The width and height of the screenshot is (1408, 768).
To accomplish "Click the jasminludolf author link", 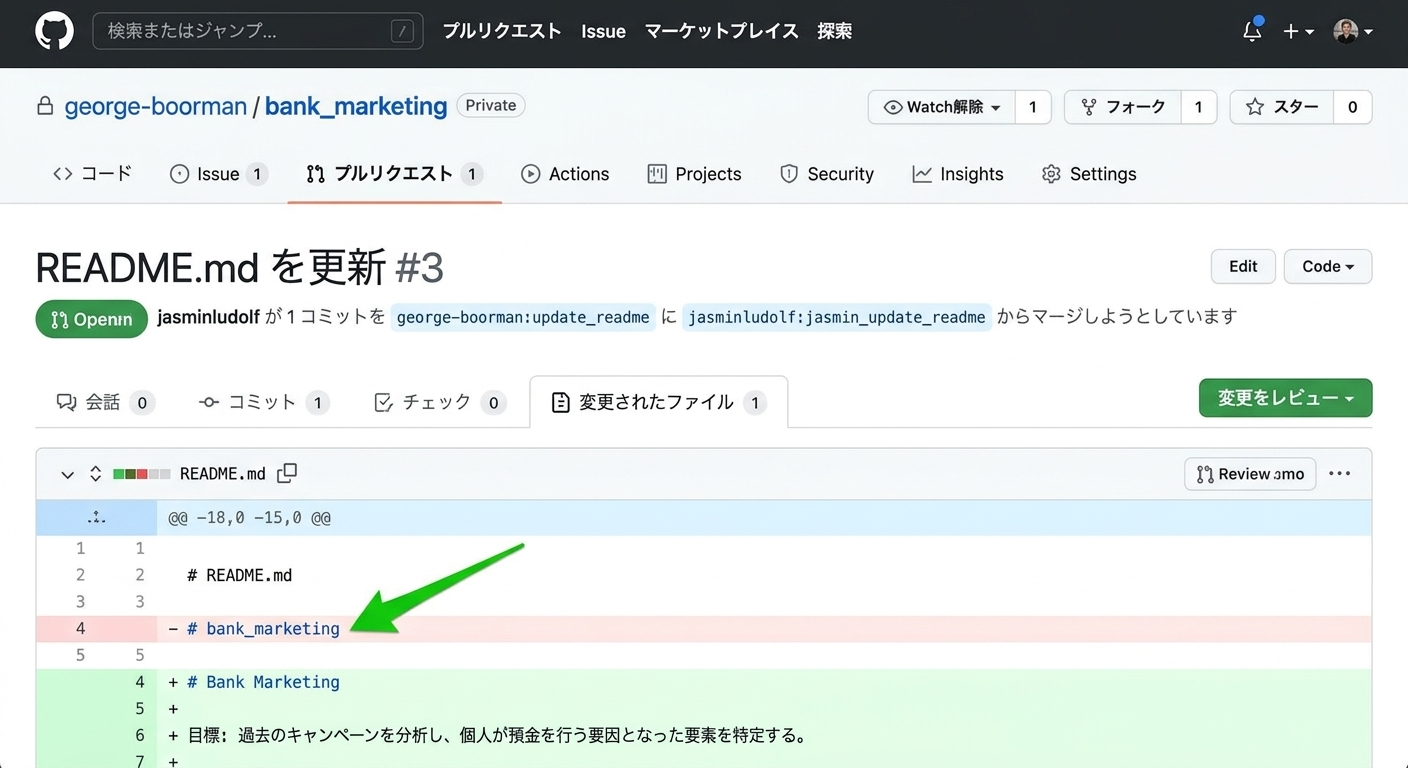I will 208,317.
